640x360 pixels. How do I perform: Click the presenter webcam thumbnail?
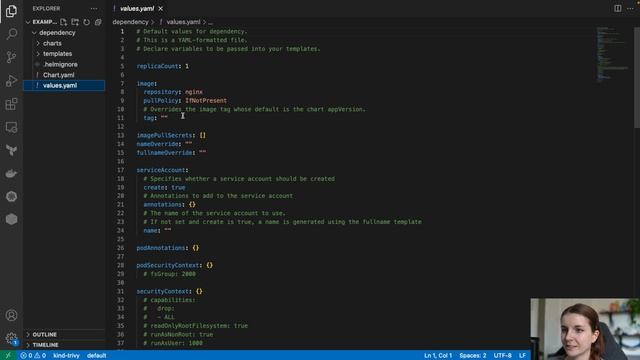point(585,329)
